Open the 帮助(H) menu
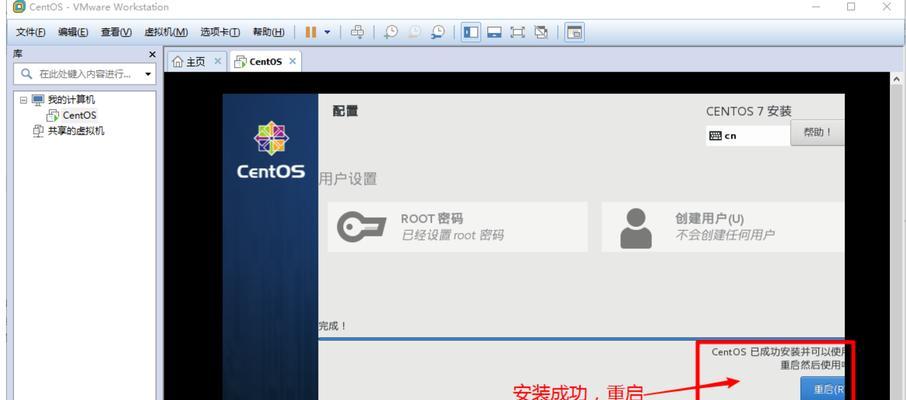Screen dimensions: 906x400 point(269,32)
